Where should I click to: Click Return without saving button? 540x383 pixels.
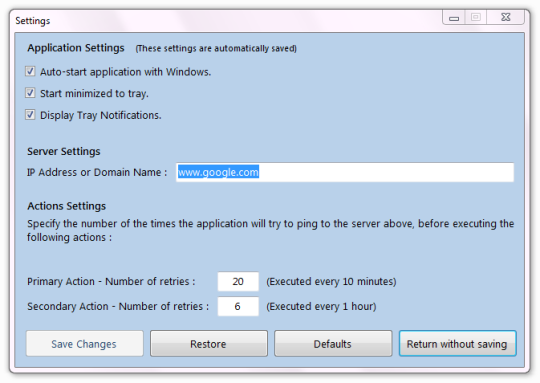coord(457,344)
